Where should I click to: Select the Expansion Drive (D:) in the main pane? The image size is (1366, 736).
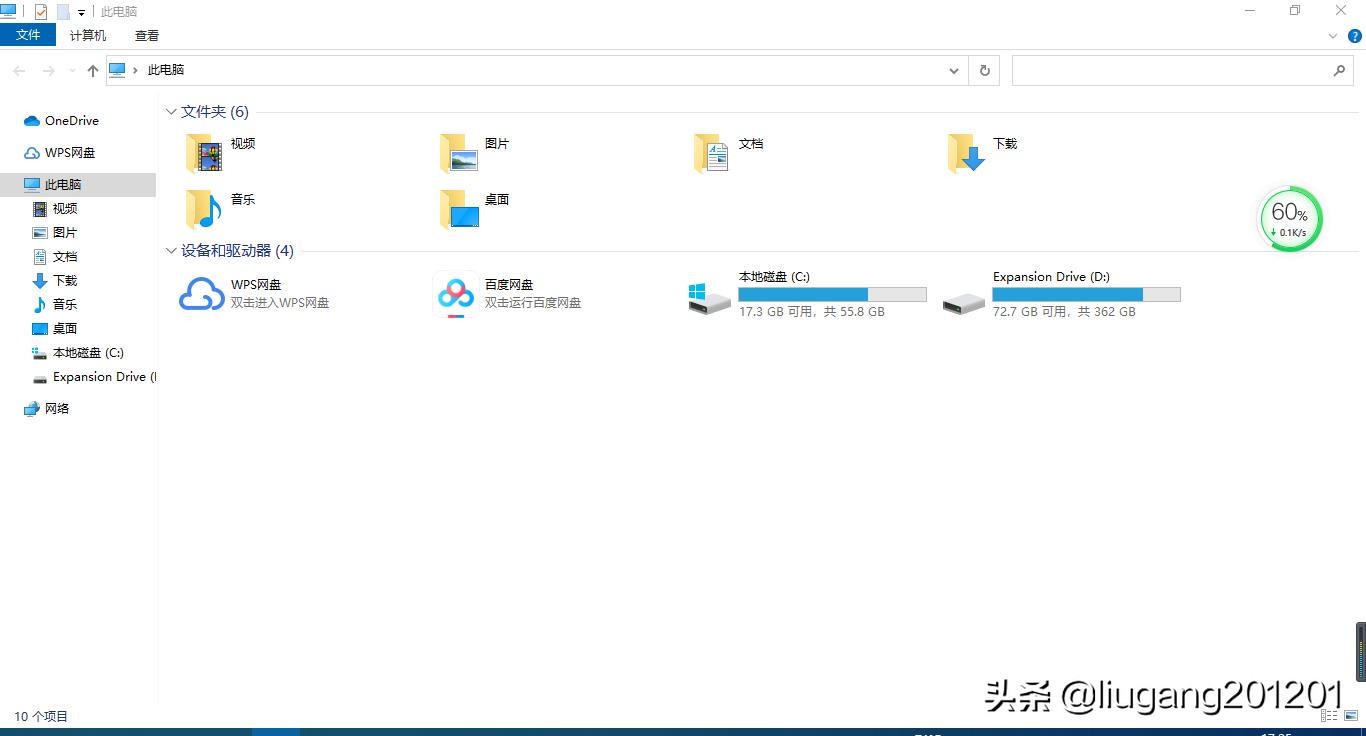pyautogui.click(x=1060, y=294)
